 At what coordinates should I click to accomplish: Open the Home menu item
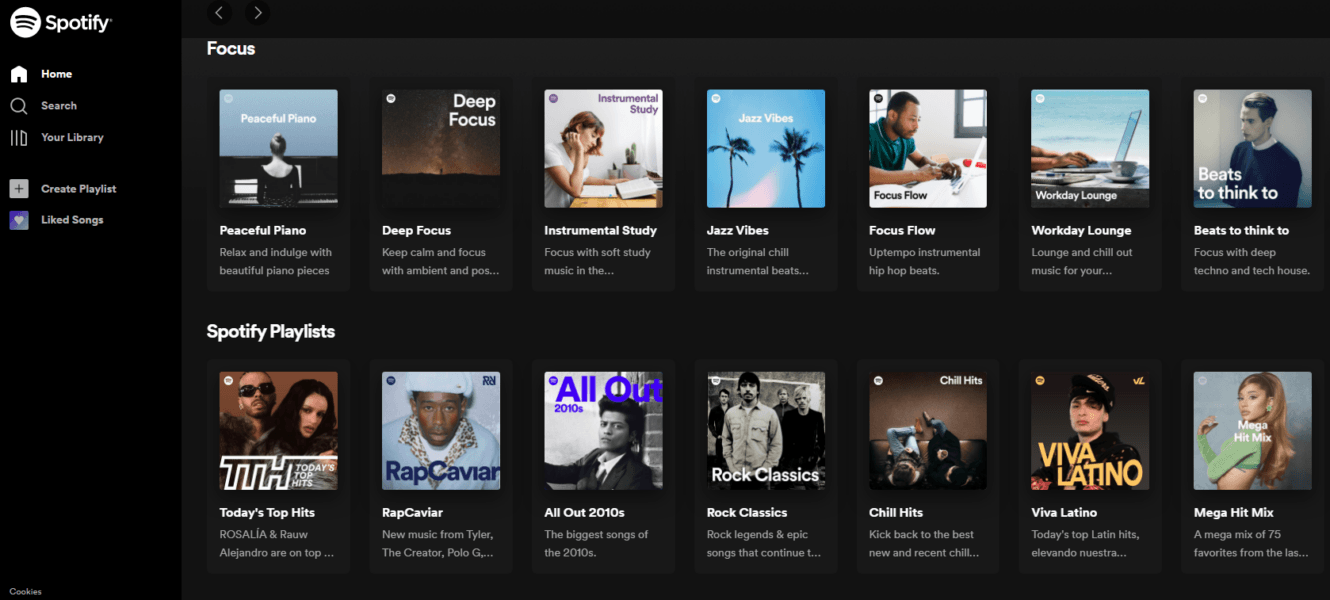point(56,74)
